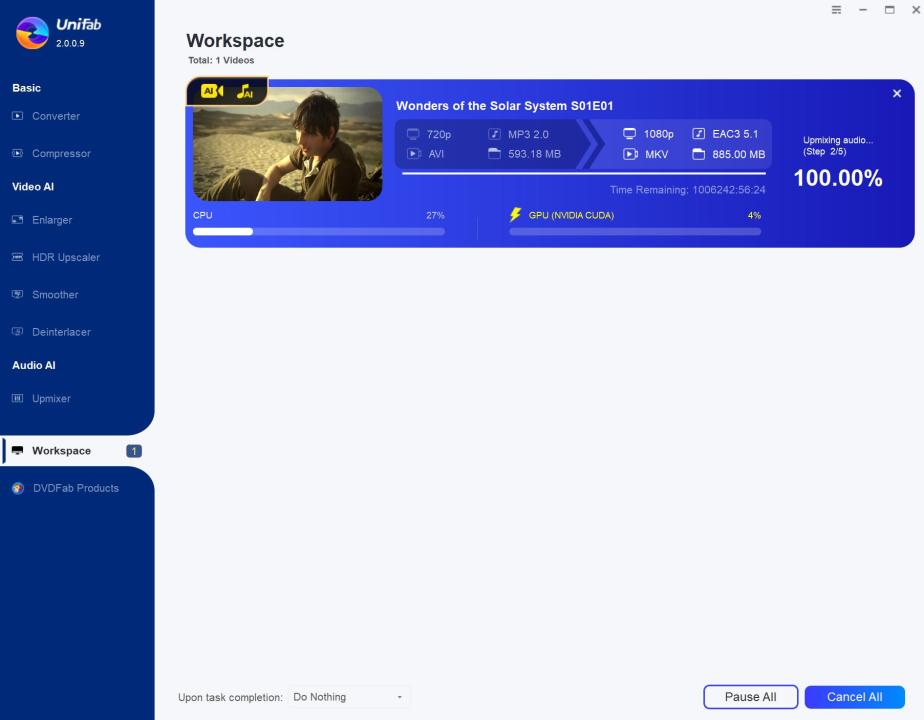Open the Upmixer audio icon
The image size is (924, 720).
(x=18, y=398)
